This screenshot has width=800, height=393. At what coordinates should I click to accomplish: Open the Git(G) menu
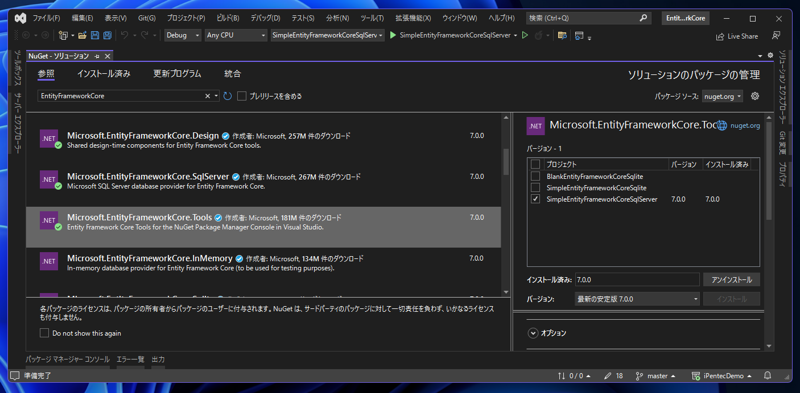pyautogui.click(x=147, y=18)
